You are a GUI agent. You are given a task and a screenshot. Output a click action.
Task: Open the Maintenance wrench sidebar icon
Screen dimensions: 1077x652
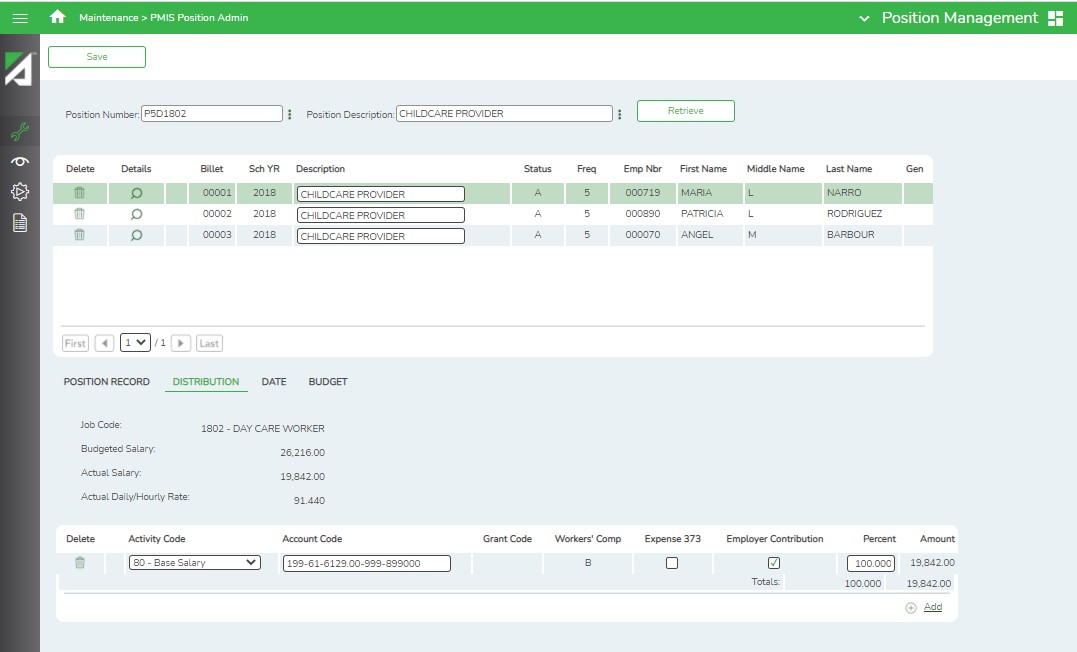[x=19, y=130]
